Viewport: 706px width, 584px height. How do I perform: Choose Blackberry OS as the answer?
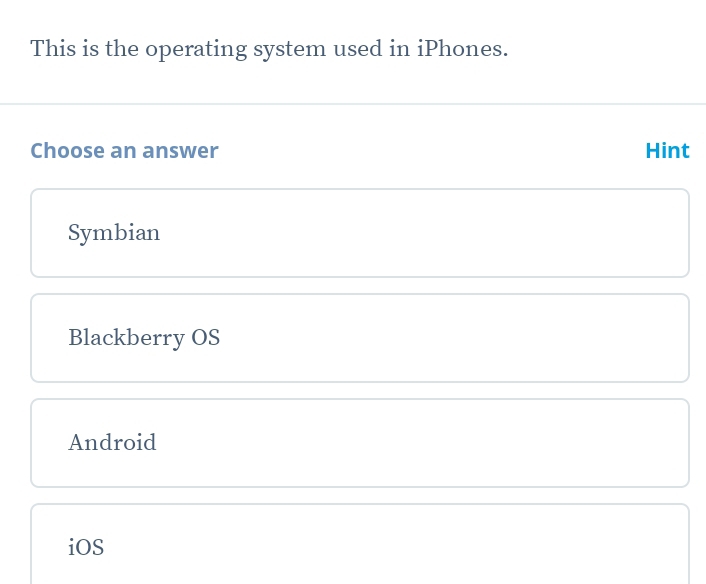pyautogui.click(x=360, y=338)
